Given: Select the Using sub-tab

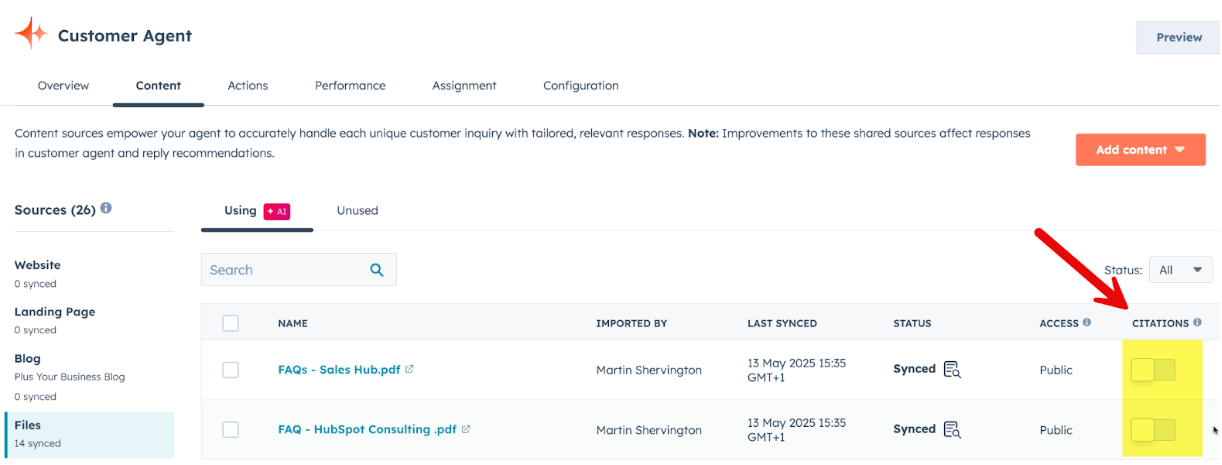Looking at the screenshot, I should click(x=256, y=211).
